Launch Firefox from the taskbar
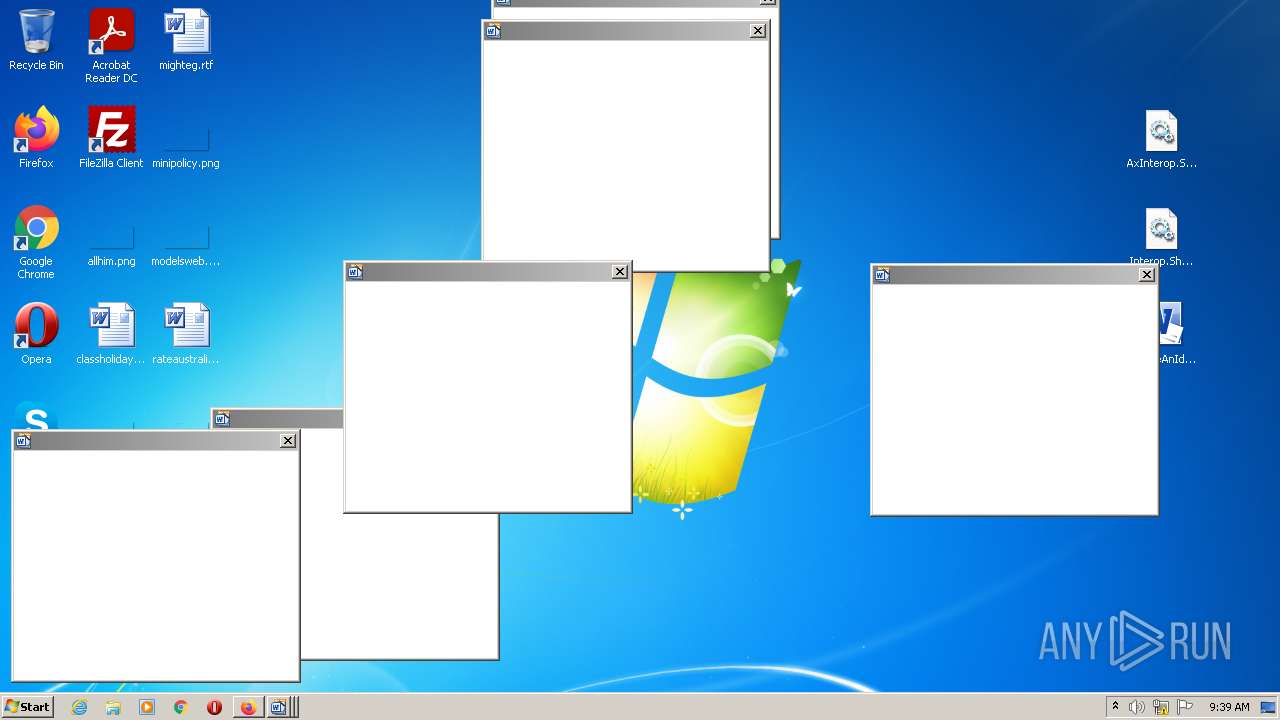The image size is (1280, 720). [248, 707]
